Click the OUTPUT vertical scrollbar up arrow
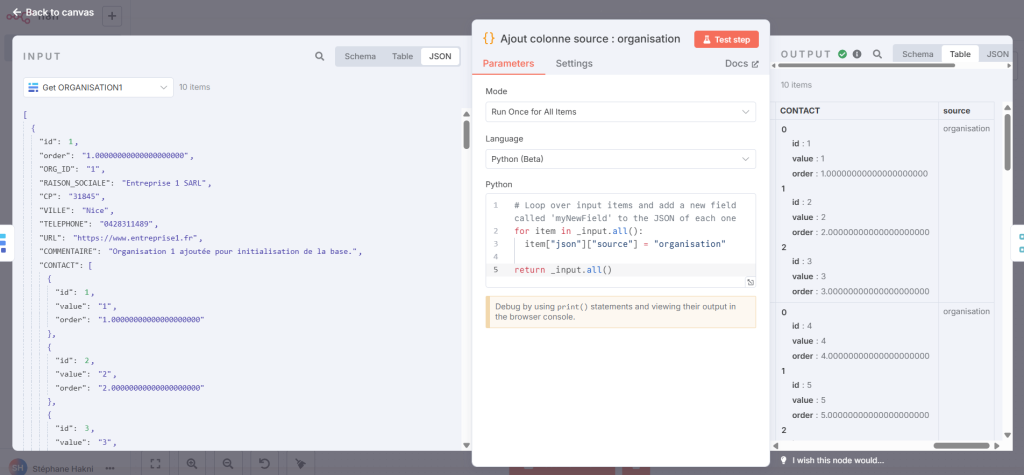 1008,107
